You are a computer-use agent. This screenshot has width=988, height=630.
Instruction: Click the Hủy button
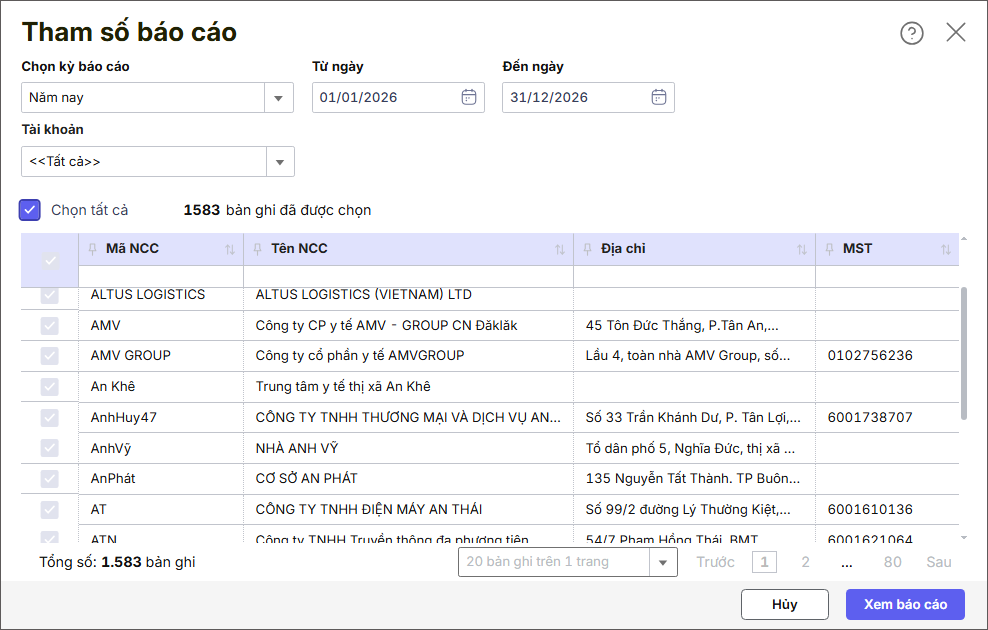pyautogui.click(x=784, y=605)
